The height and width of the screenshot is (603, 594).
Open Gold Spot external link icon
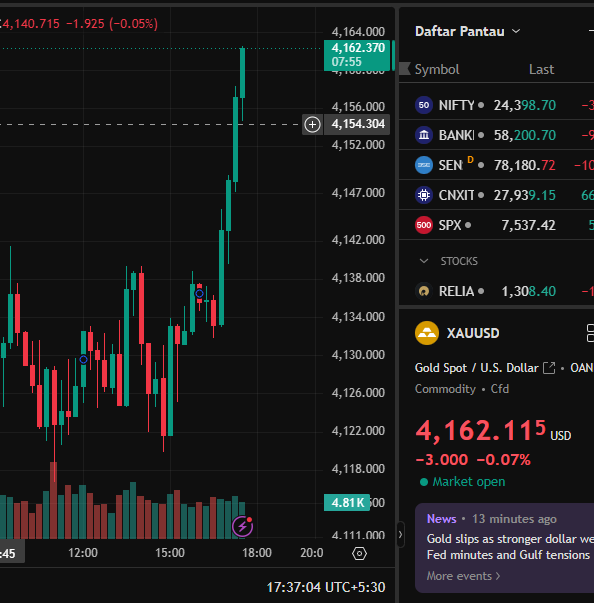[549, 368]
